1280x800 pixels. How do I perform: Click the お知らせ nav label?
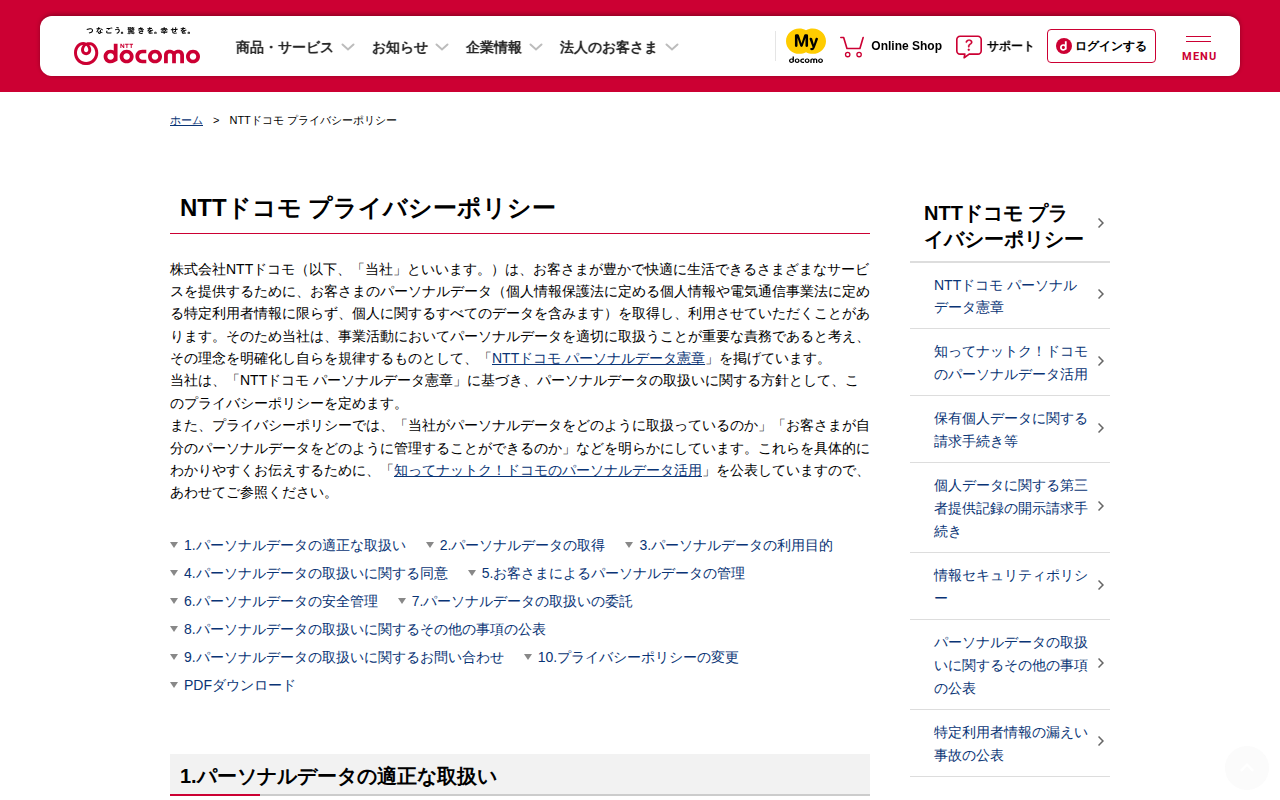tap(399, 47)
